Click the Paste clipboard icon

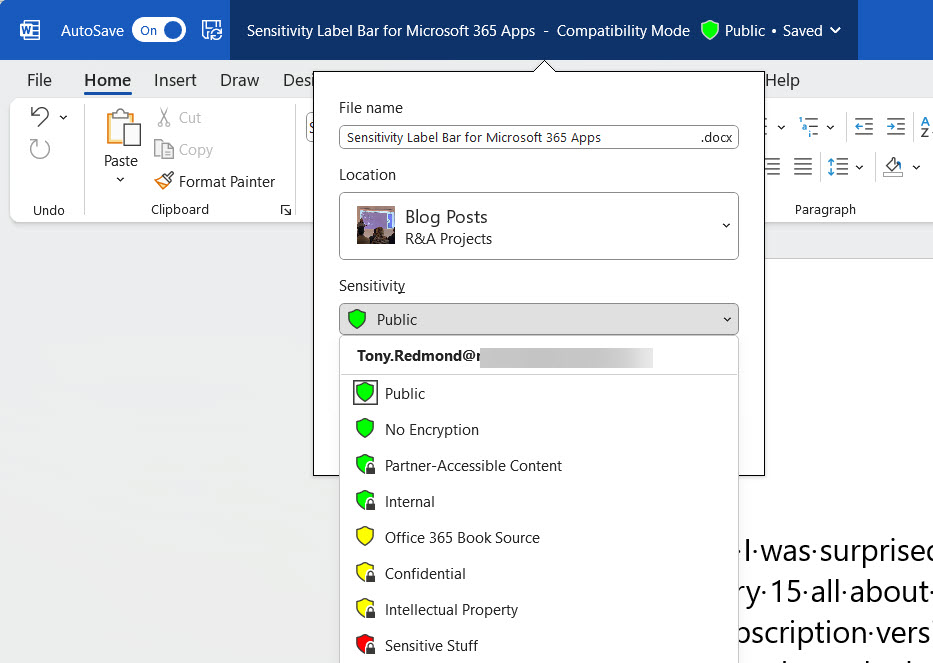[123, 127]
